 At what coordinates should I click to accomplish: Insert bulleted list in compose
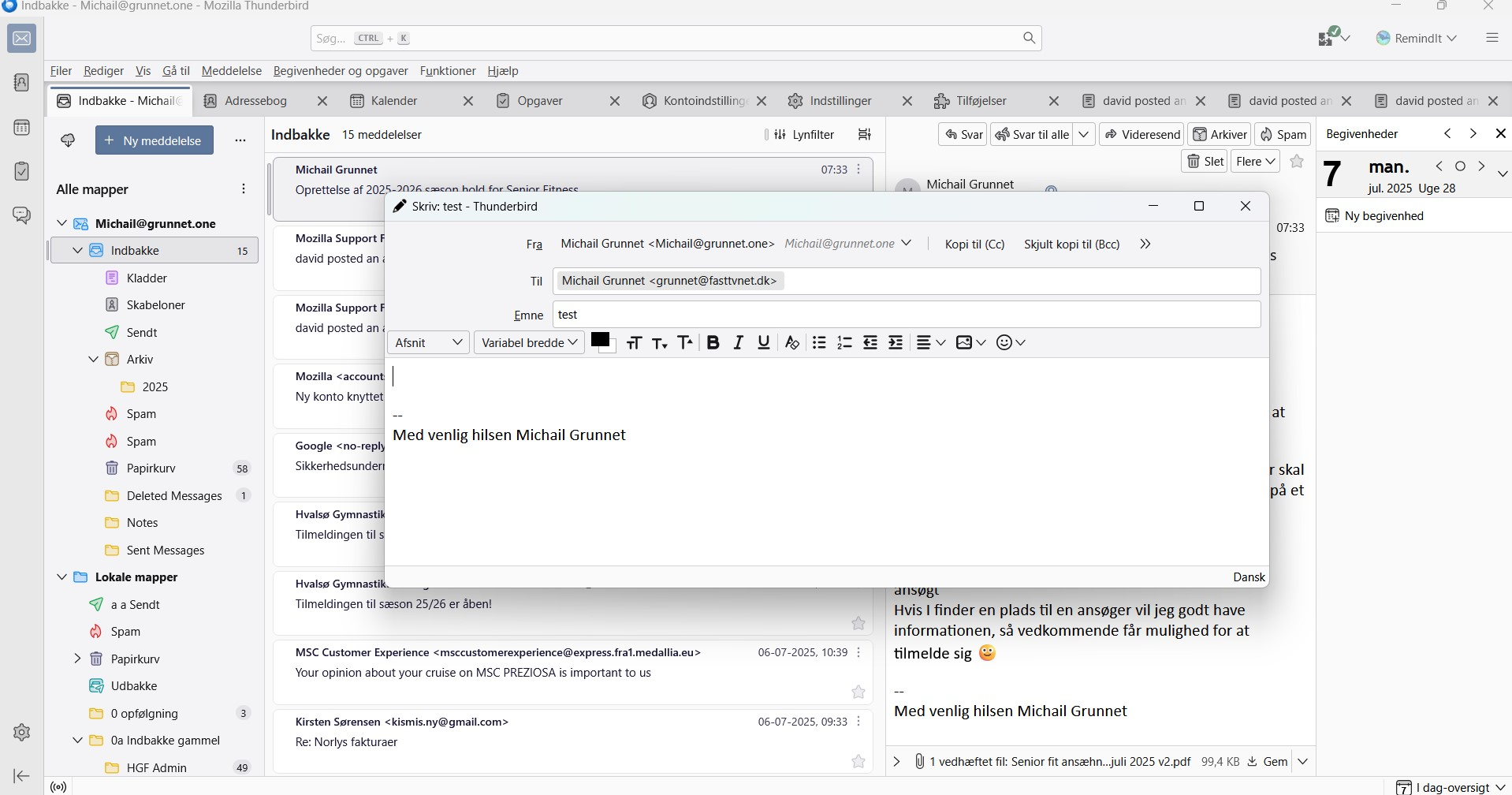(x=819, y=342)
